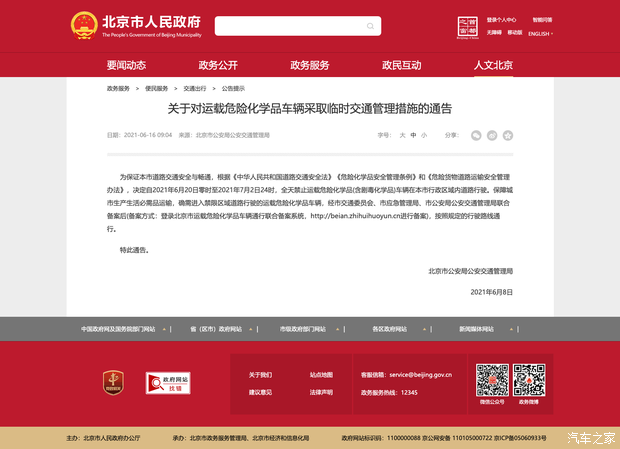Click the date 2021年6月8日
Screen dimensions: 620x449
pos(491,292)
